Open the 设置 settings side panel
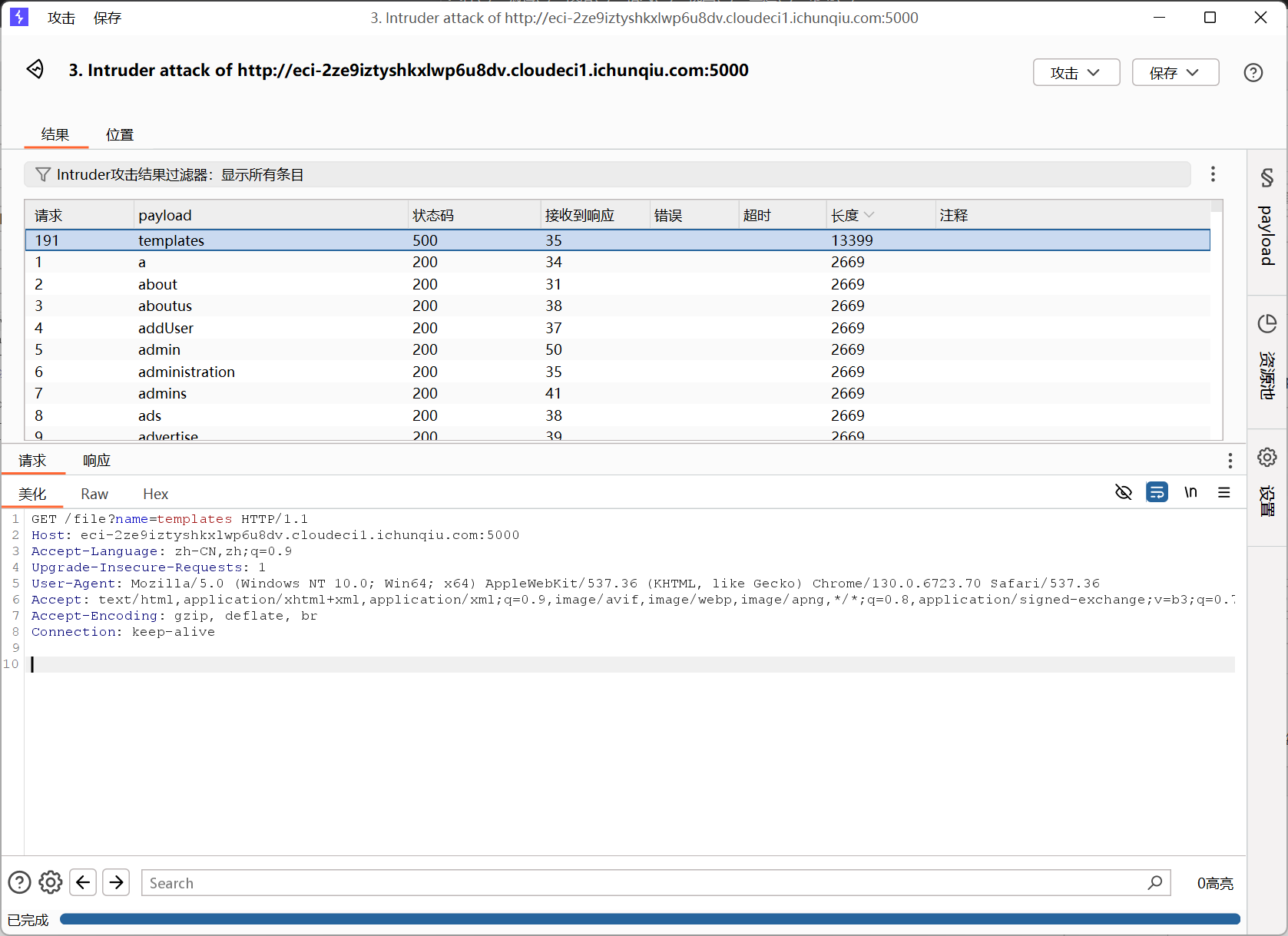The width and height of the screenshot is (1288, 936). pos(1266,484)
